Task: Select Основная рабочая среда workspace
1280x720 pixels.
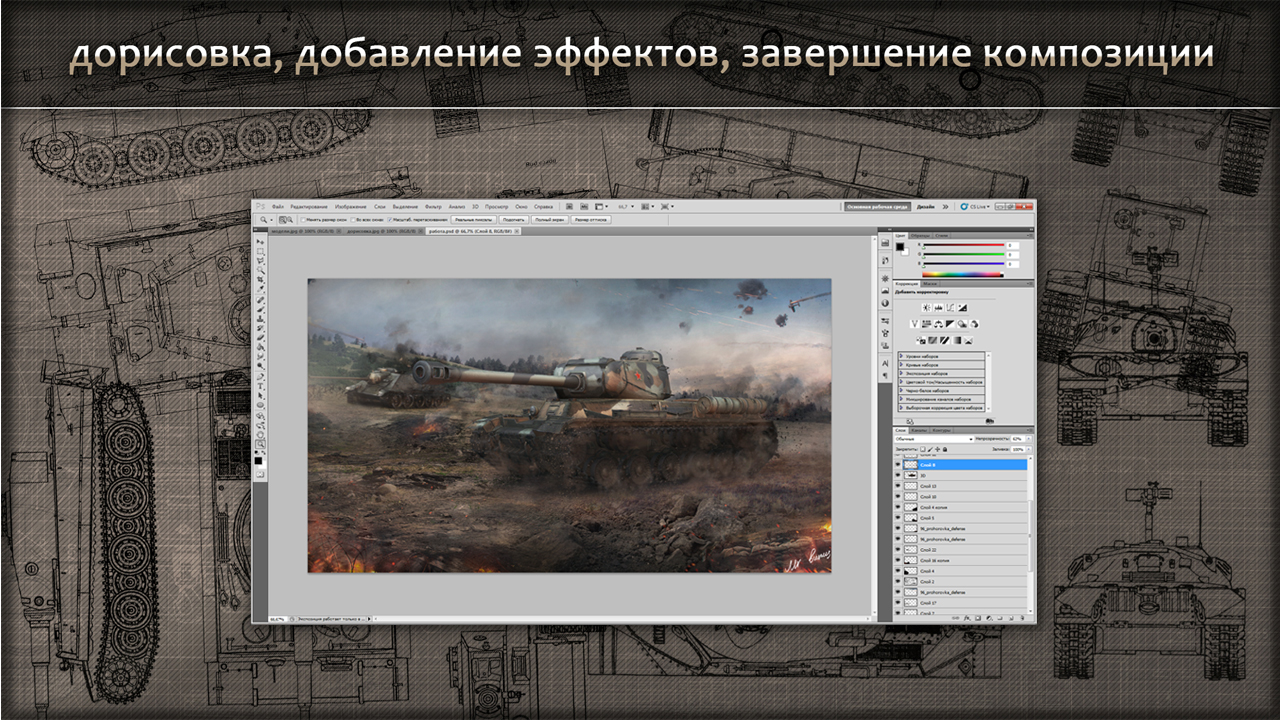Action: 877,207
